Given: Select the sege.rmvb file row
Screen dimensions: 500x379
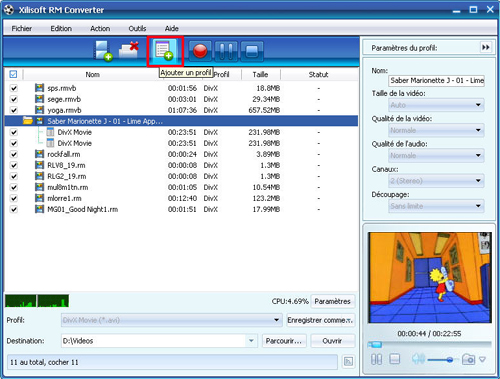Looking at the screenshot, I should (181, 99).
